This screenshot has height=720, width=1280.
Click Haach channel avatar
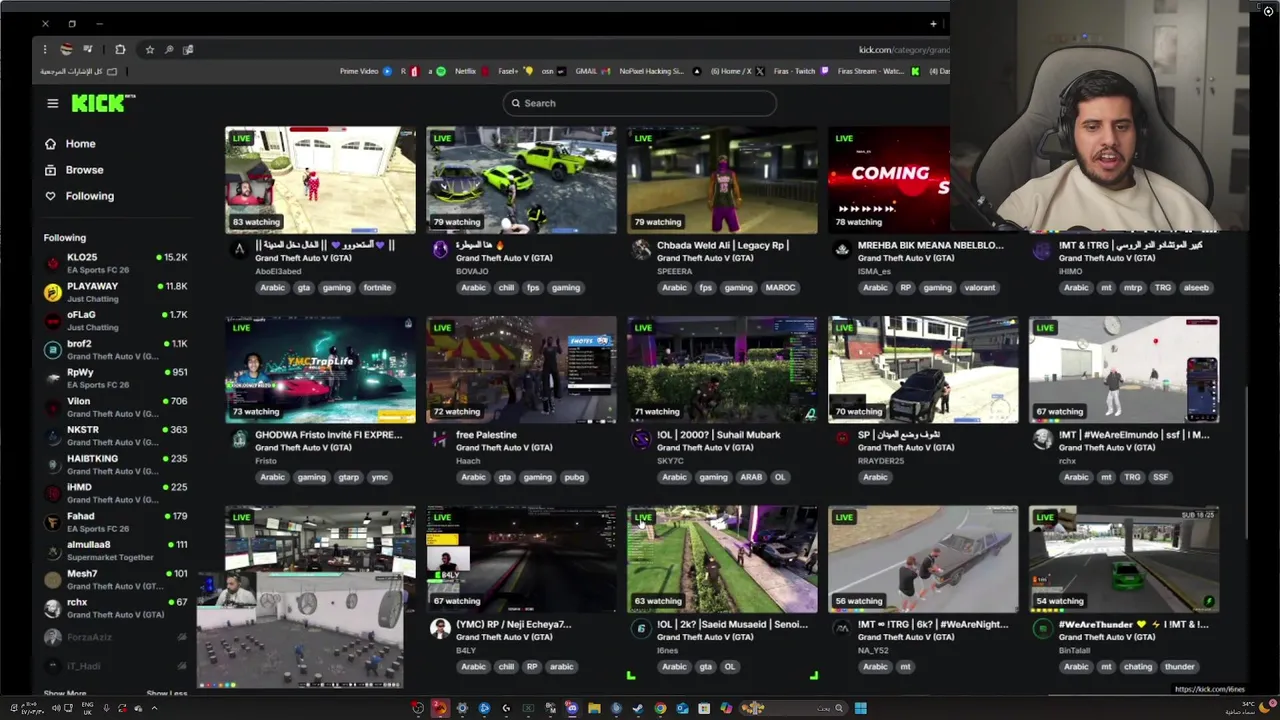[x=440, y=440]
